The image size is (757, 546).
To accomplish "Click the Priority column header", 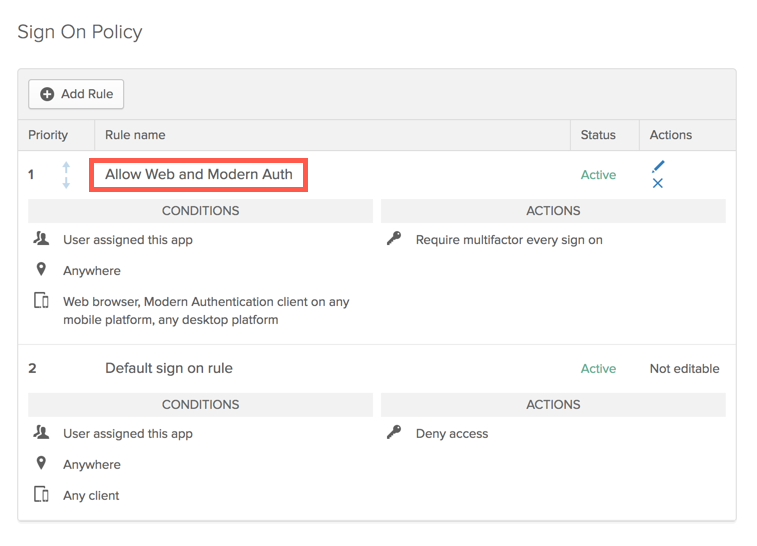I will (x=48, y=135).
